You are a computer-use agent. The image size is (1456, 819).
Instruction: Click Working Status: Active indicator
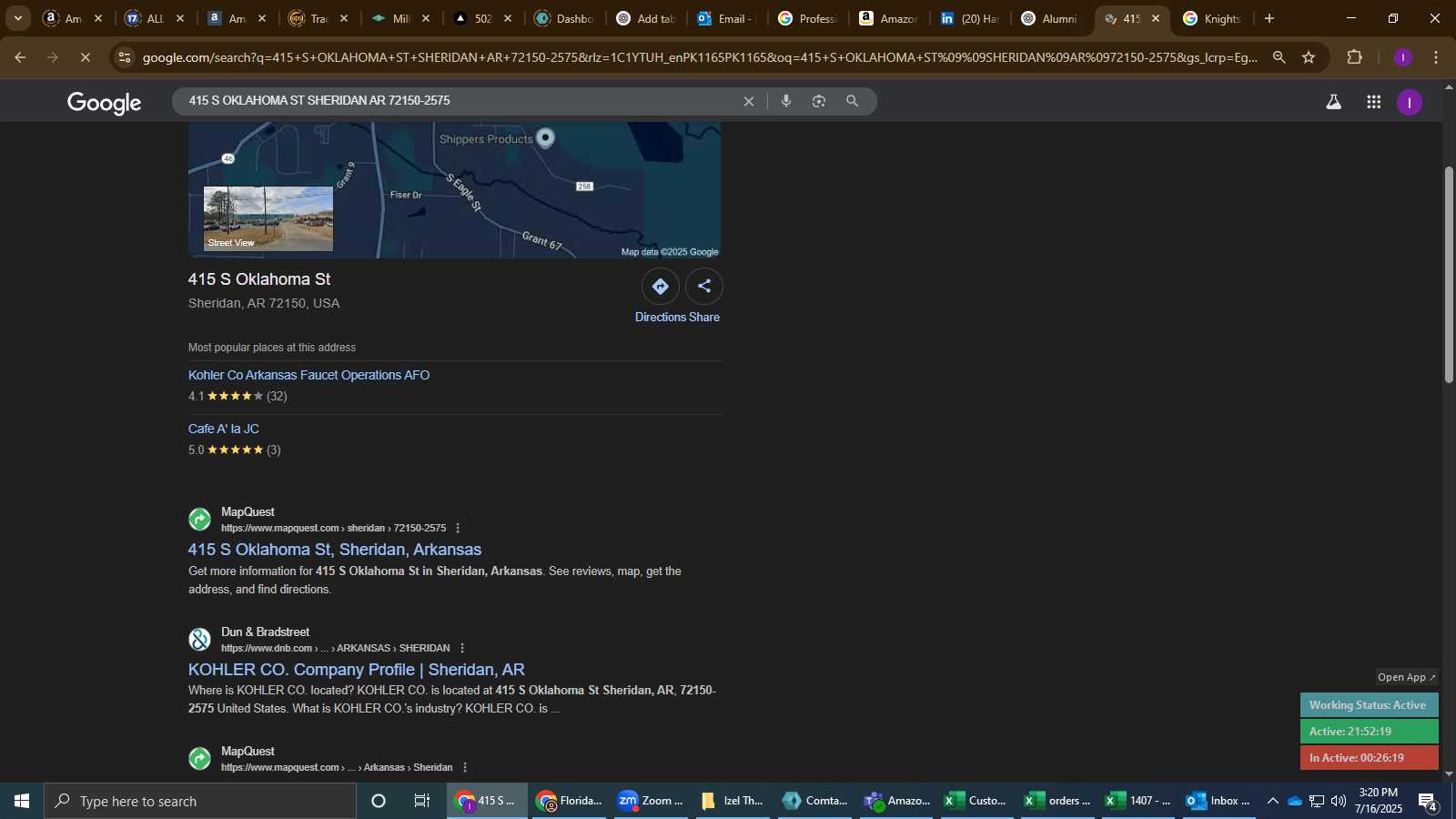point(1369,705)
